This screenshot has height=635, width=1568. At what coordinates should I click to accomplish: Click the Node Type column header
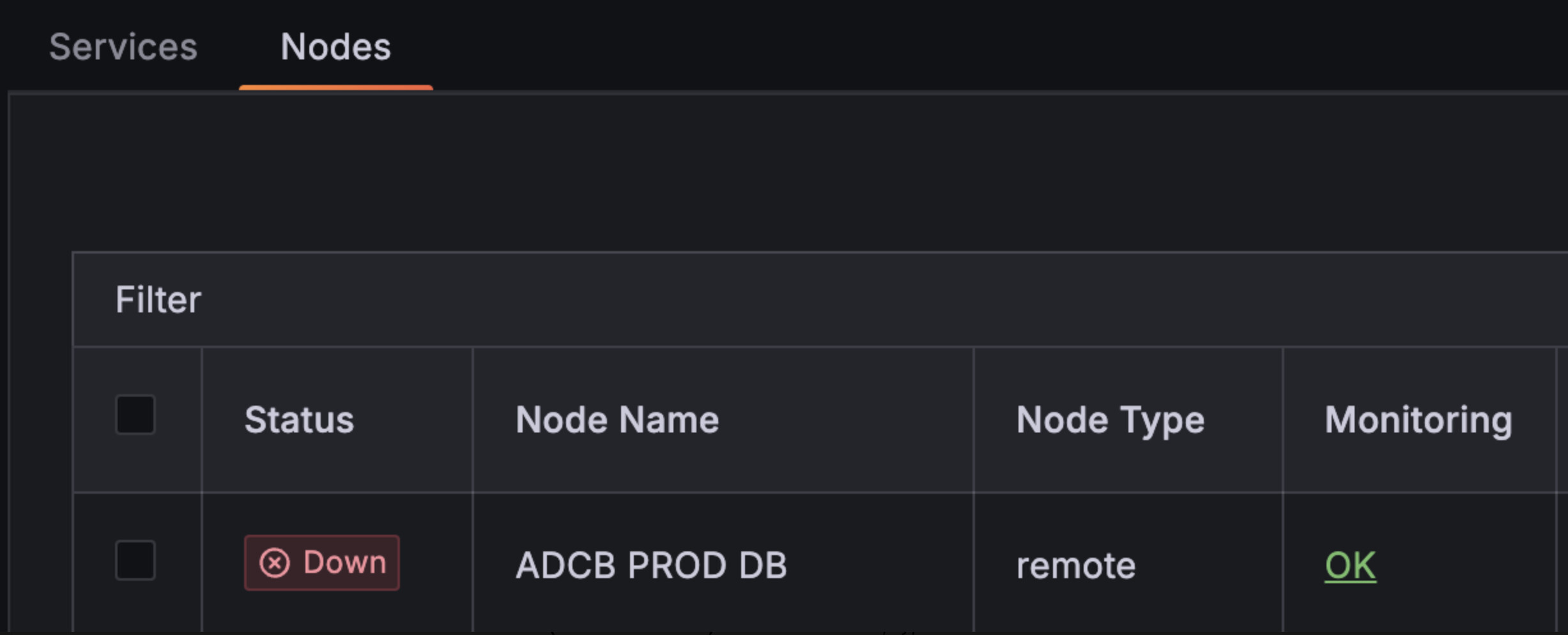click(x=1110, y=420)
